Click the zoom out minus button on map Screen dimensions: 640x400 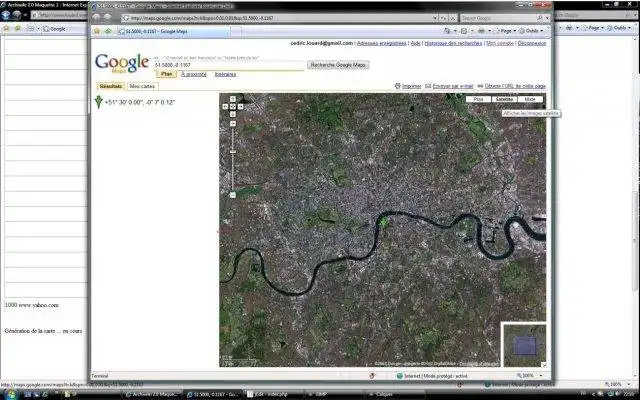(233, 195)
